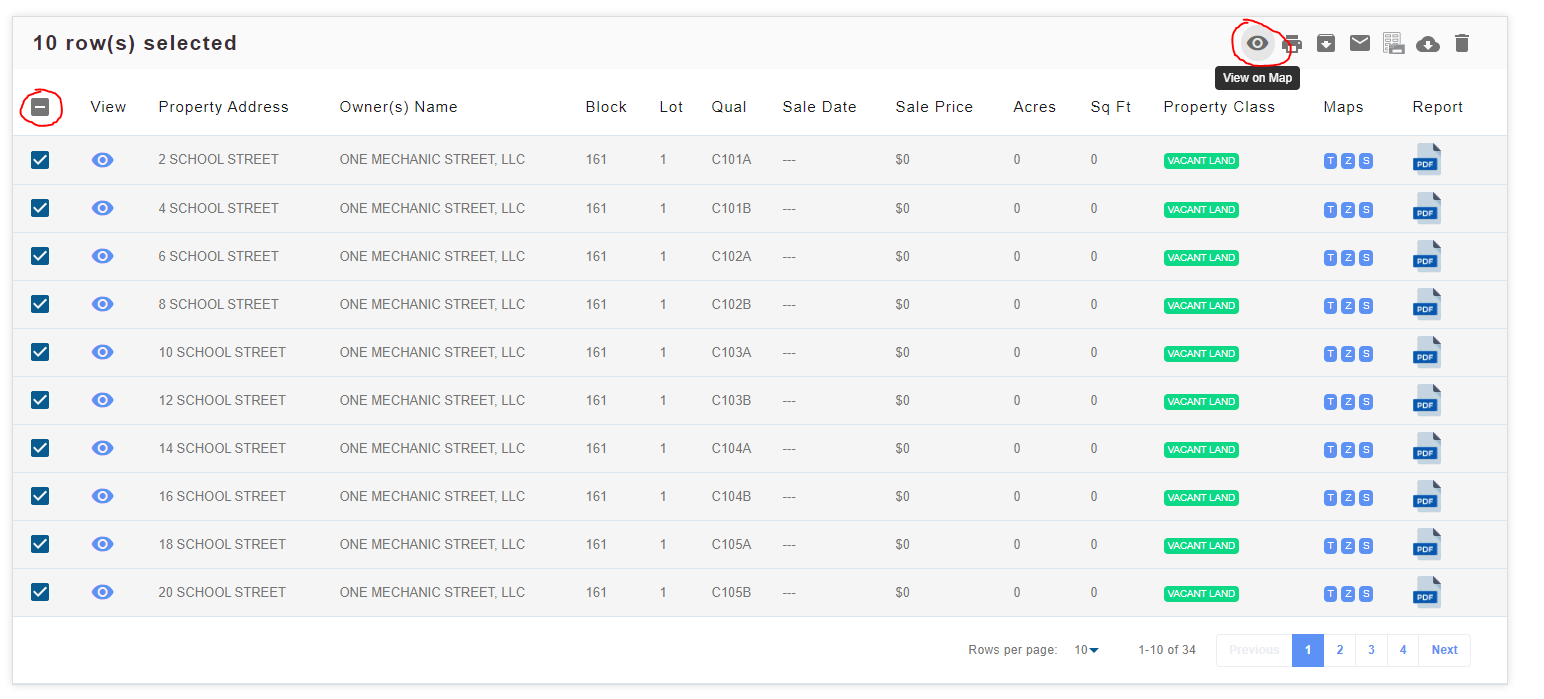Click the 4 SCHOOL STREET address text

click(218, 208)
